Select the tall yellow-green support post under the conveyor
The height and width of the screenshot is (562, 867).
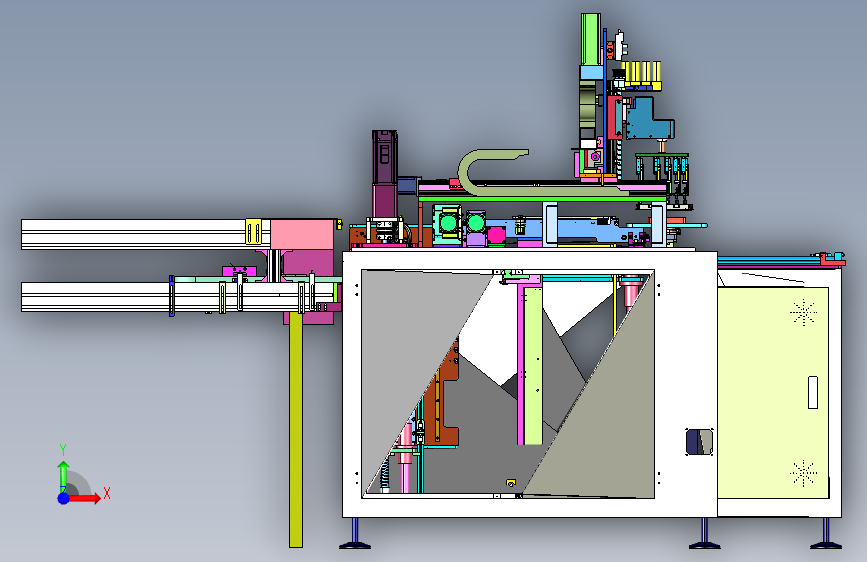[x=296, y=429]
